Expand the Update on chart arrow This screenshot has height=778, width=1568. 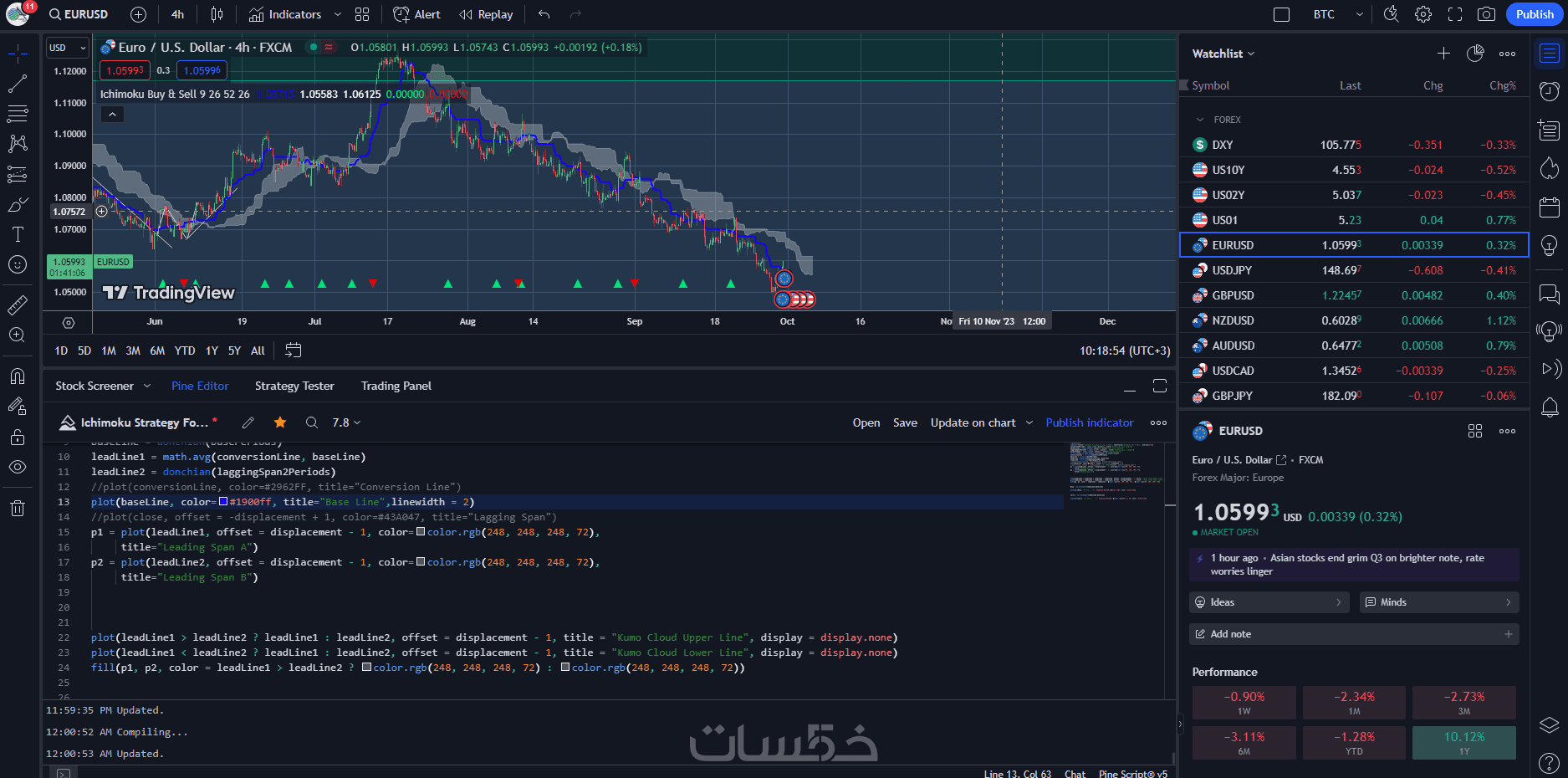coord(1029,422)
